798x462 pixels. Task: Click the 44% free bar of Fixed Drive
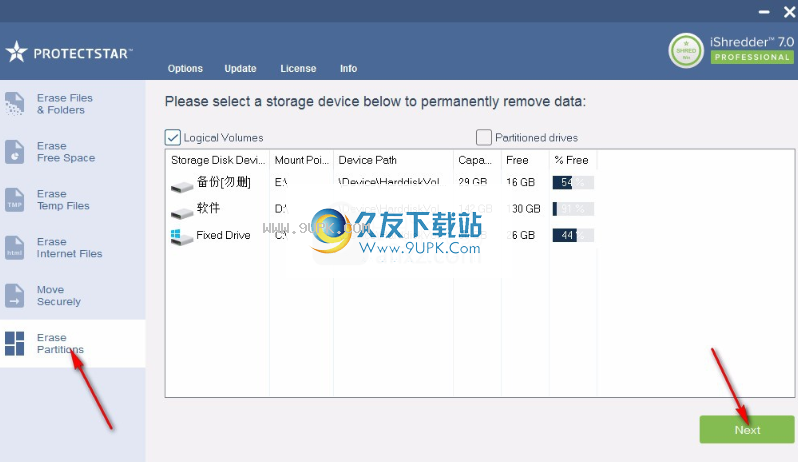coord(573,235)
